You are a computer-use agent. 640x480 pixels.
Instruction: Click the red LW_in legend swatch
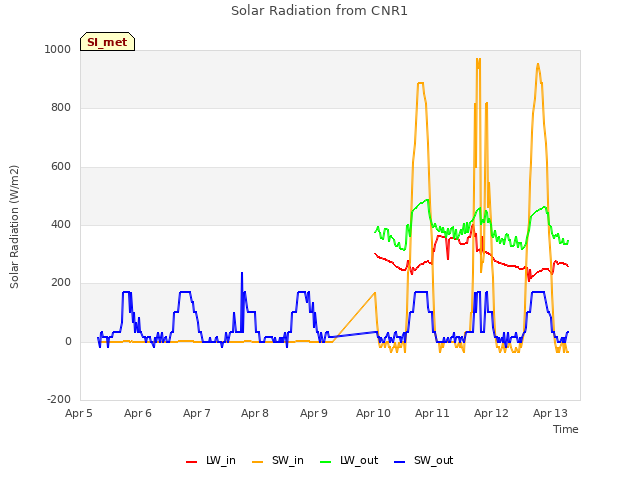(191, 462)
